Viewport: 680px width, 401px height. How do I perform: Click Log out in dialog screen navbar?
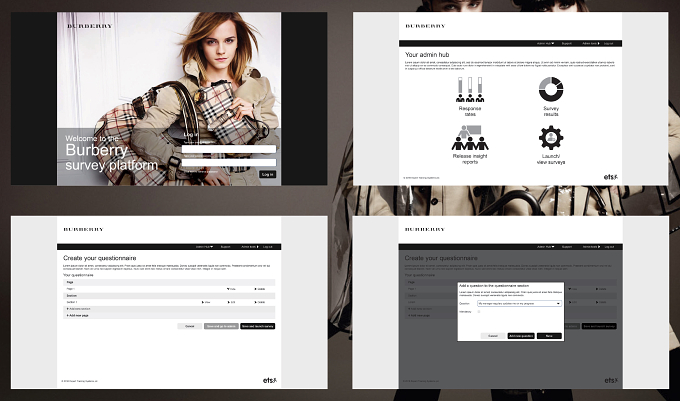609,247
